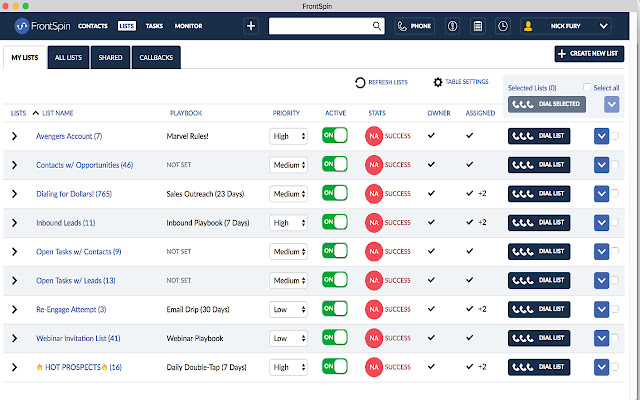
Task: Open the info circle icon in header
Action: point(452,26)
